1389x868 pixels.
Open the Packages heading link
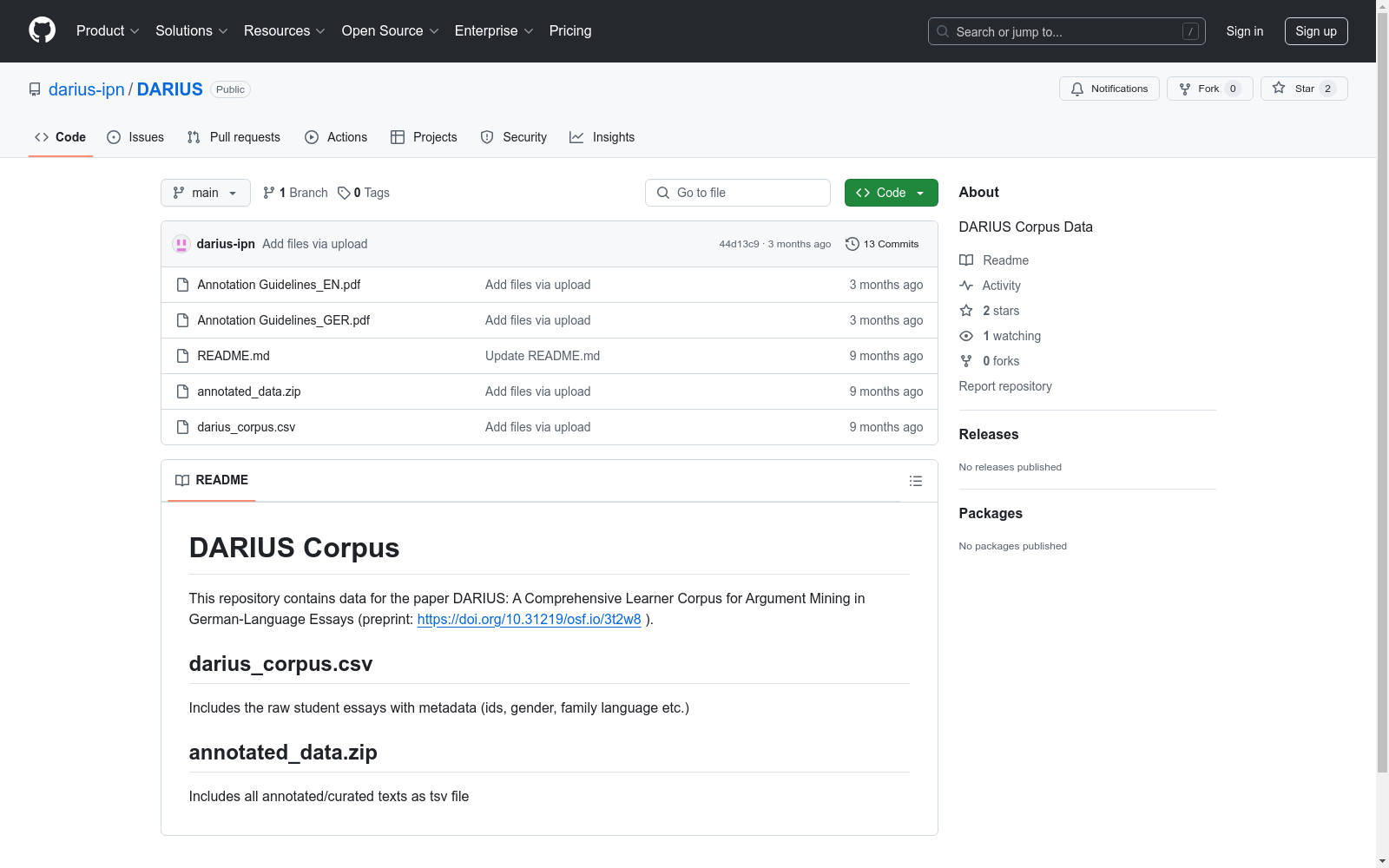(991, 513)
